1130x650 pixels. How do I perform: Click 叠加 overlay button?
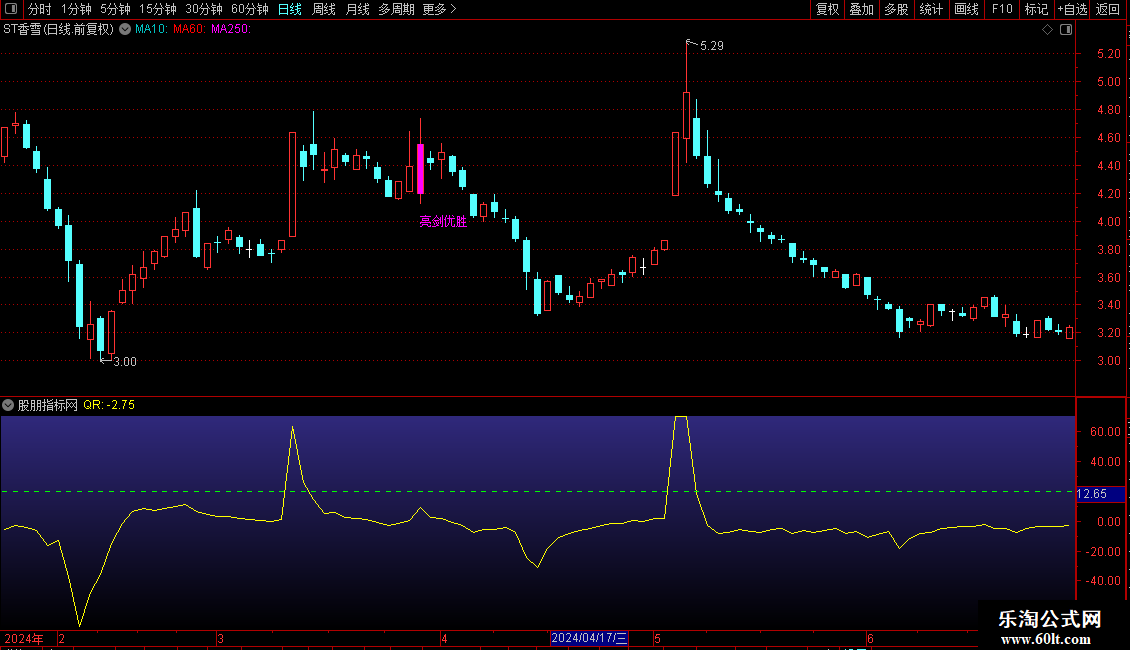click(x=861, y=9)
